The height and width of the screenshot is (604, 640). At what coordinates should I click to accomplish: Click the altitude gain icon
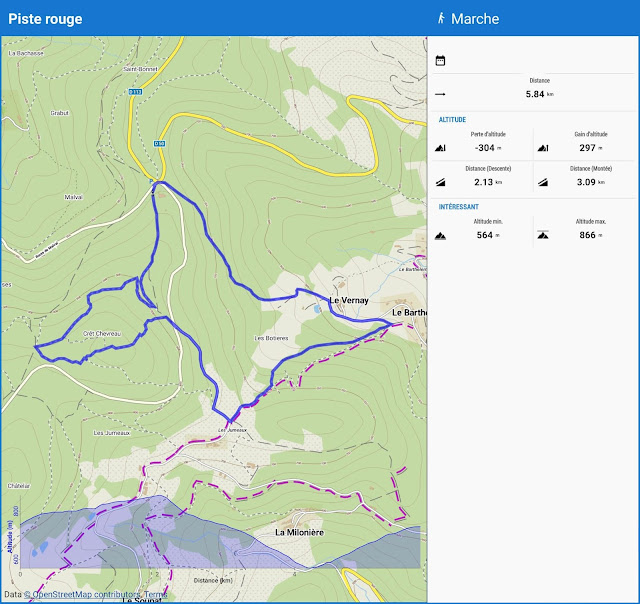click(x=543, y=148)
